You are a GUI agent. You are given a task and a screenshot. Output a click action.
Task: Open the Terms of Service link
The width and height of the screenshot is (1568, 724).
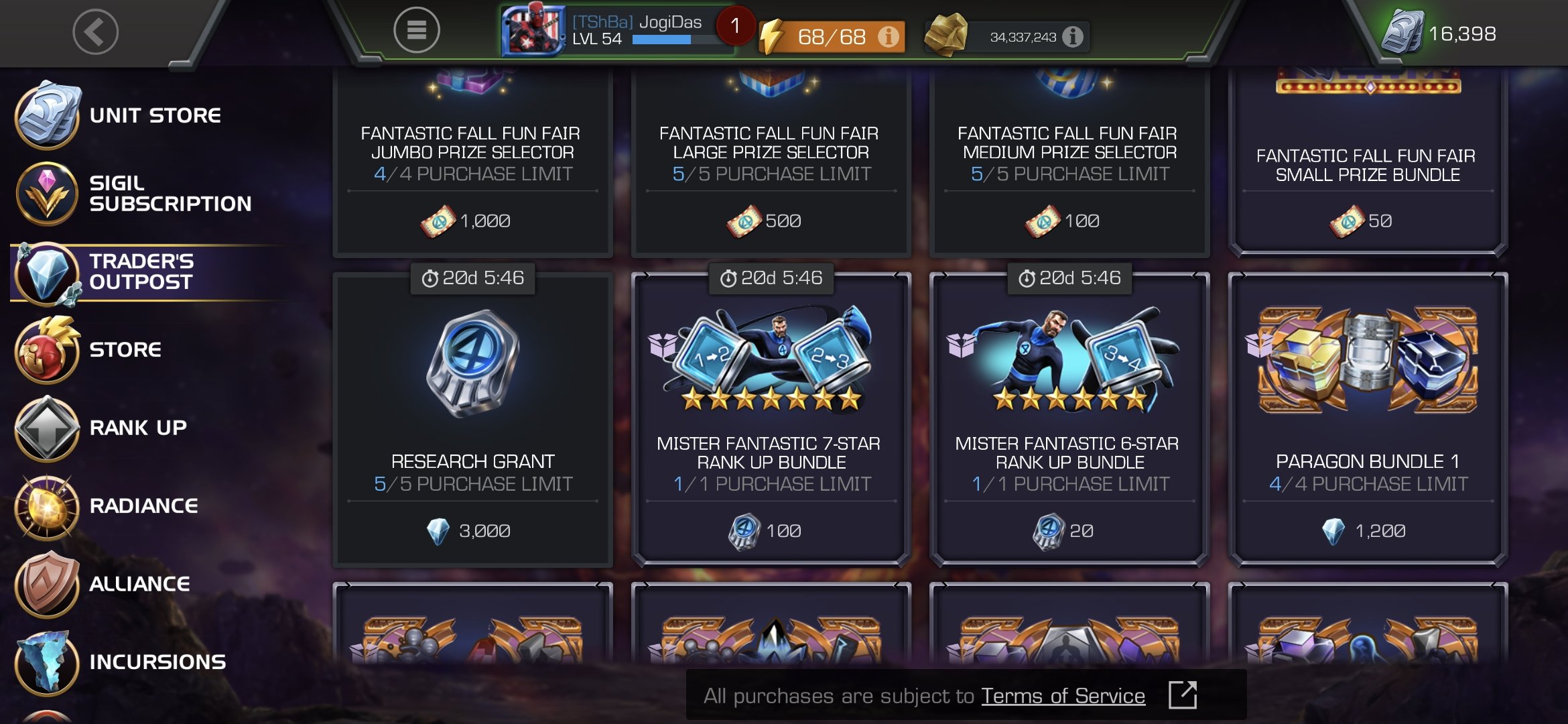click(1063, 696)
